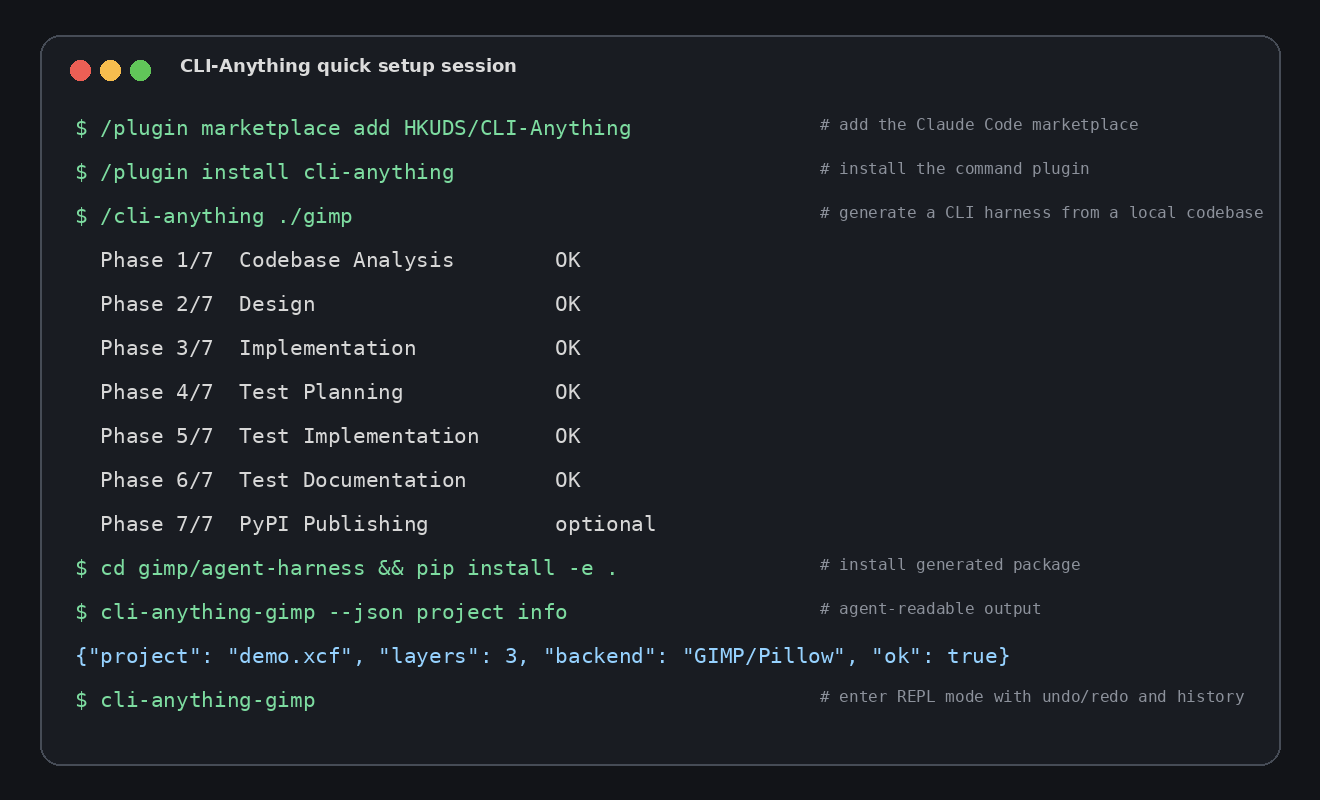Click the 'Phase 7/7 PyPI Publishing' line
Screen dimensions: 1320x800
click(264, 524)
